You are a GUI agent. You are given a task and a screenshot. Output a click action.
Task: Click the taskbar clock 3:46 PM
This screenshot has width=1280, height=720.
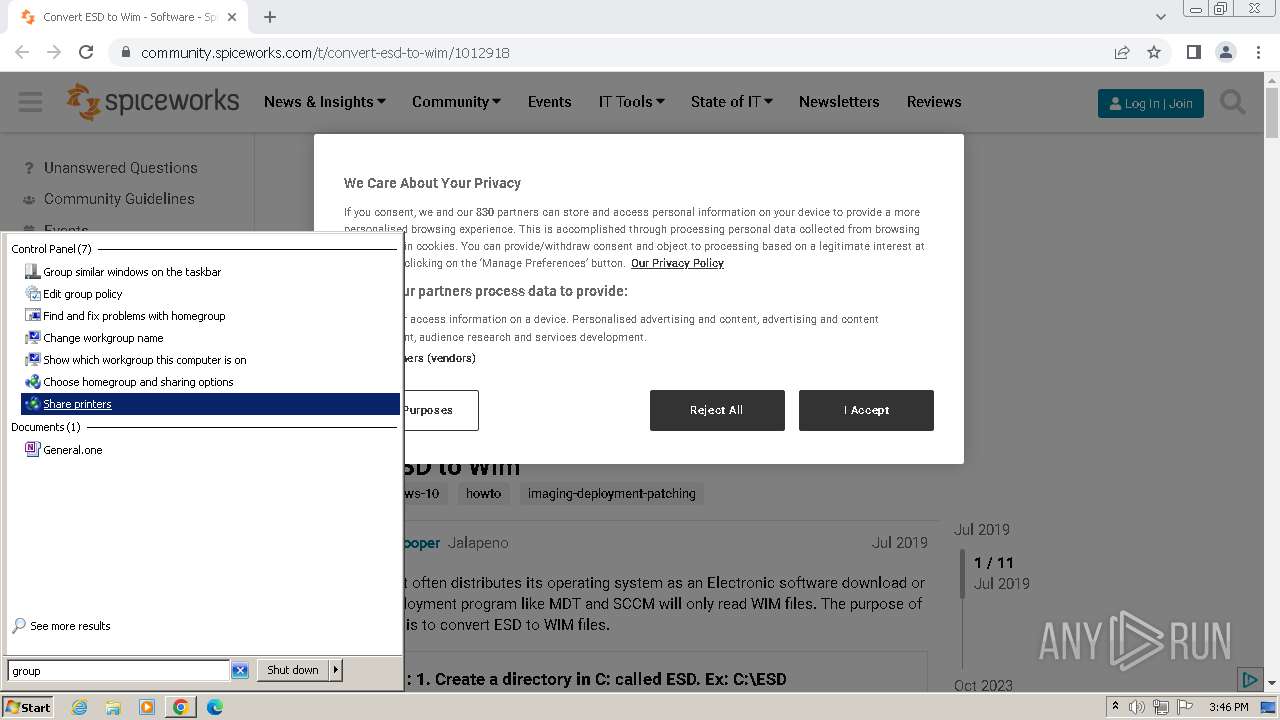tap(1228, 707)
